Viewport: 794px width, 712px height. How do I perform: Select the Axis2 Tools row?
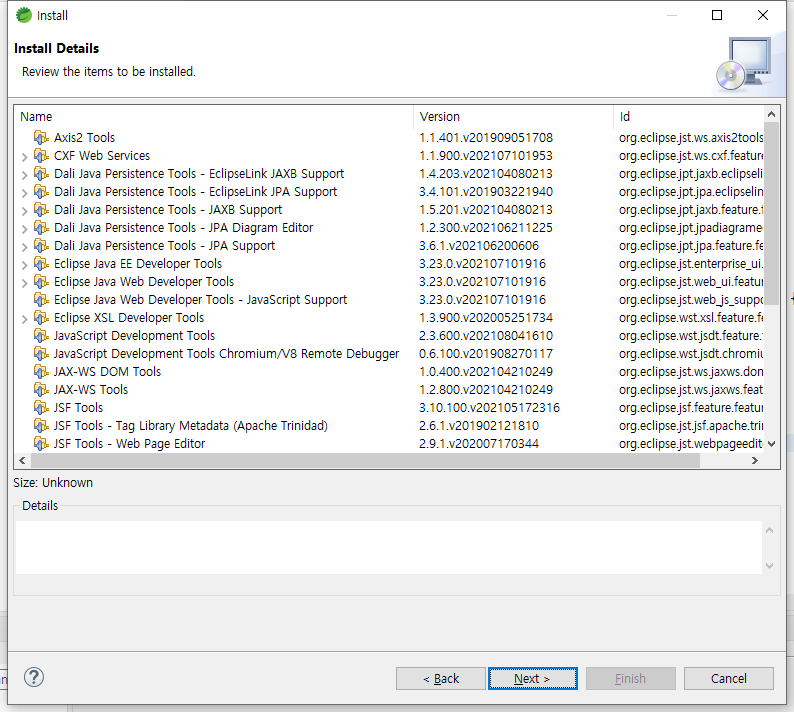[x=388, y=137]
